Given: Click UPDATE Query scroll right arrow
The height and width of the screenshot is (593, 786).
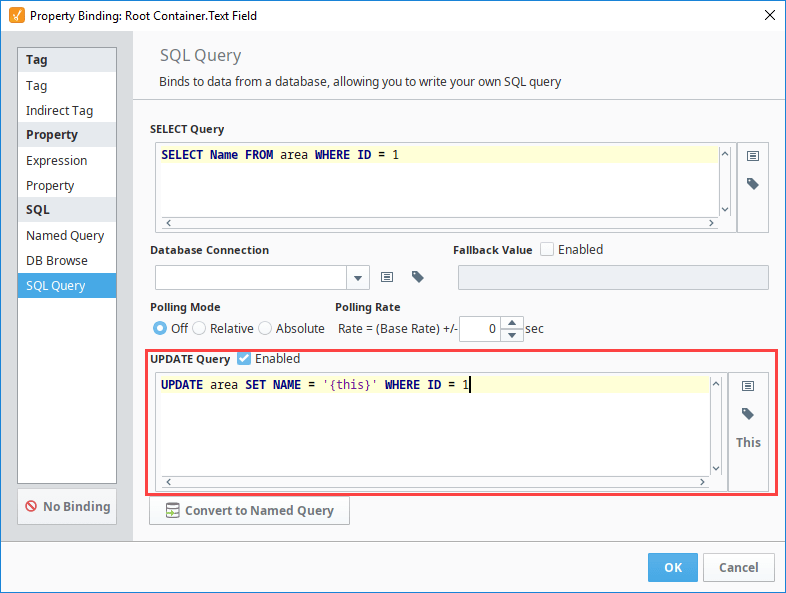Looking at the screenshot, I should (x=702, y=482).
